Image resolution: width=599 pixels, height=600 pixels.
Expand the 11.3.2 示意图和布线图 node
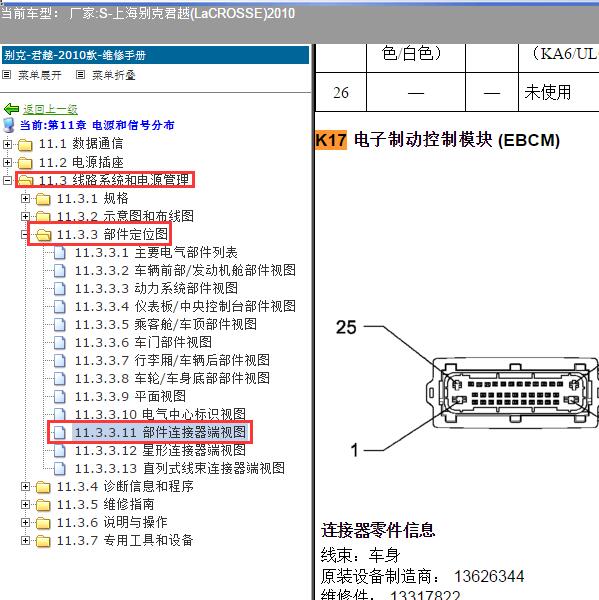(x=25, y=216)
